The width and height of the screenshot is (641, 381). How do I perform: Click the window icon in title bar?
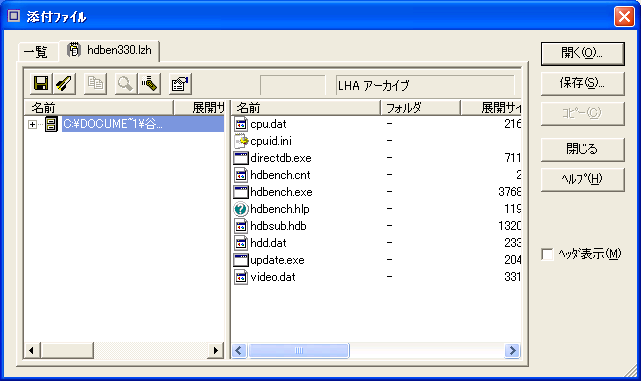[13, 16]
